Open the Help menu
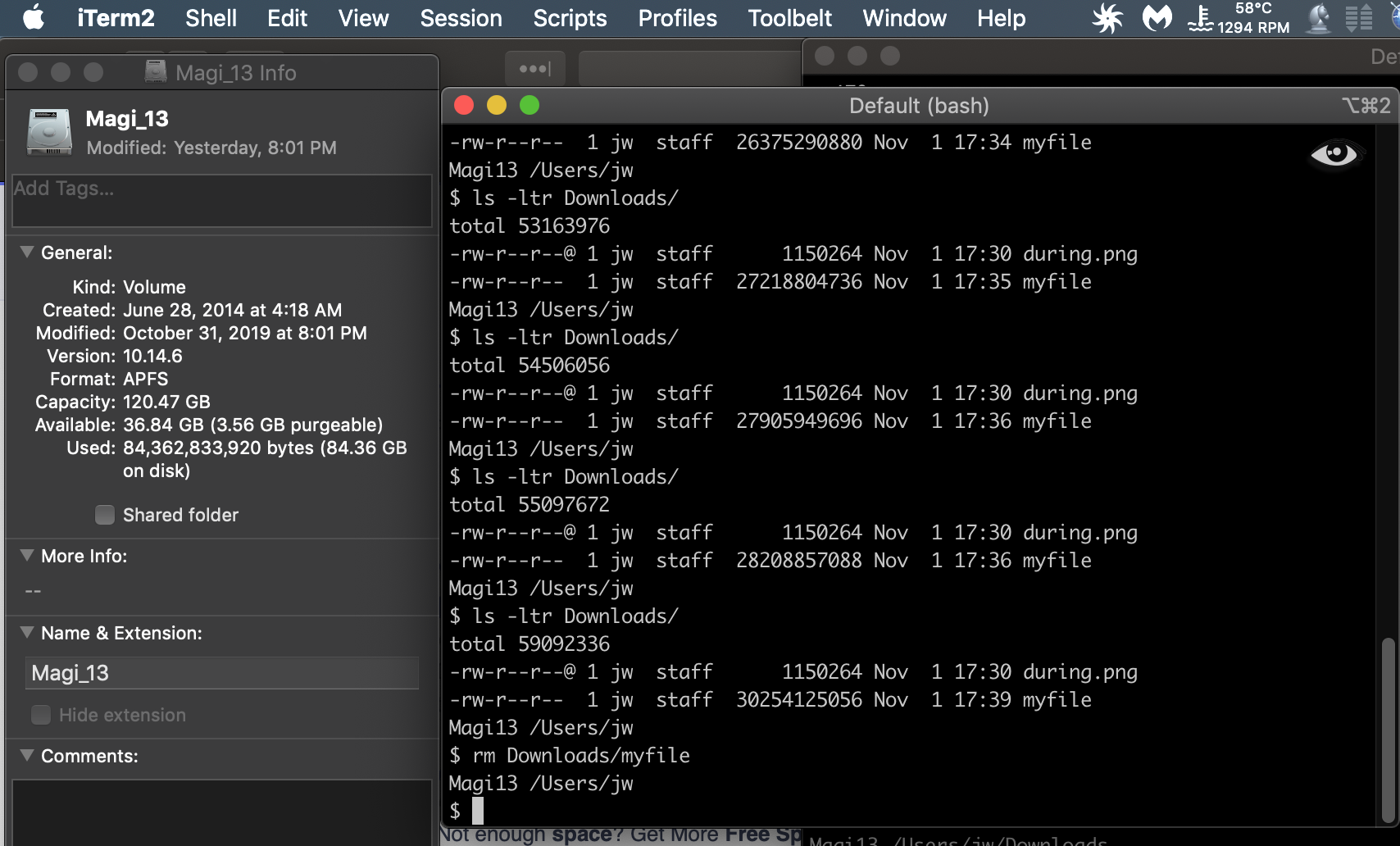This screenshot has width=1400, height=846. [x=1001, y=18]
